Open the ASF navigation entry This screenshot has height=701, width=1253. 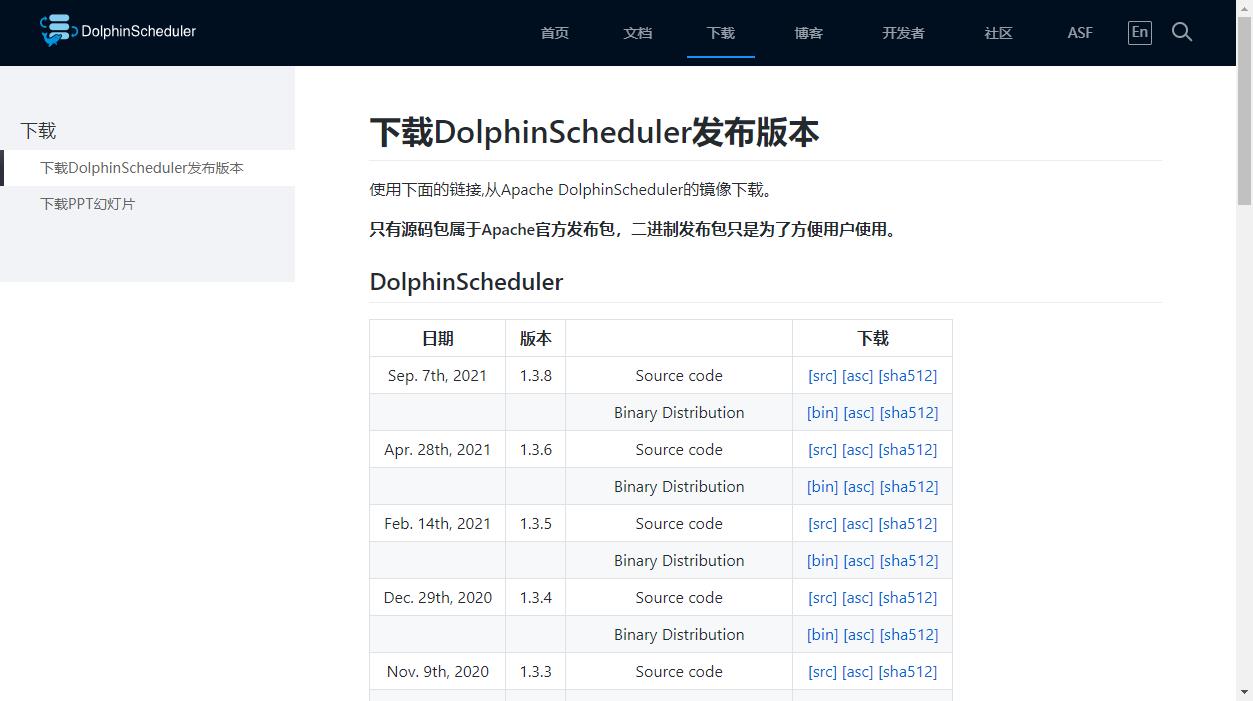[1079, 33]
